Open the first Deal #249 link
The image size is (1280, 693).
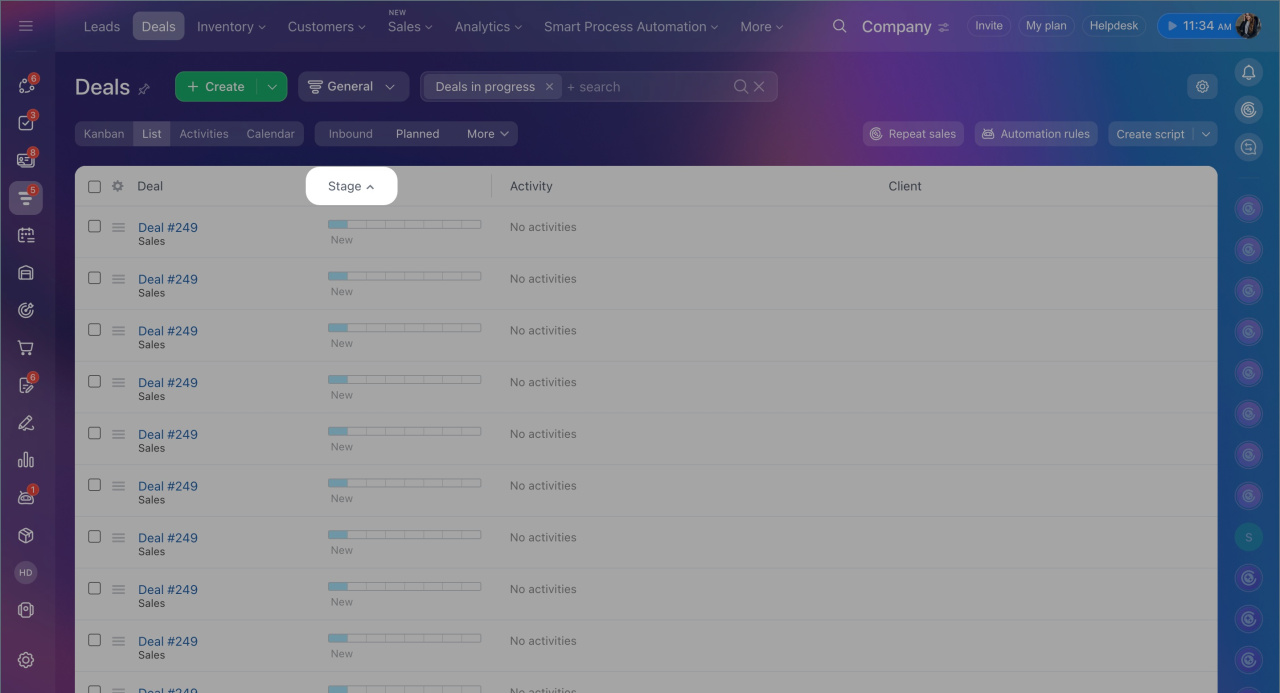click(x=167, y=227)
